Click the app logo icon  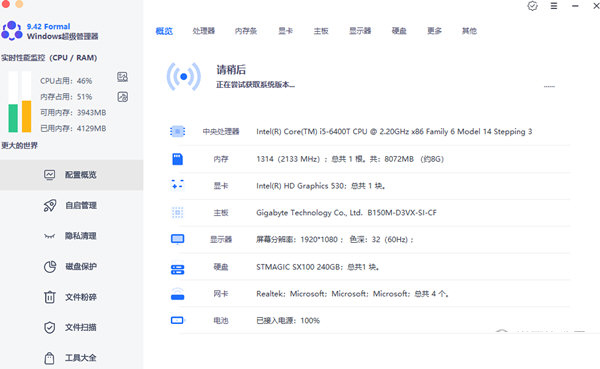[12, 31]
